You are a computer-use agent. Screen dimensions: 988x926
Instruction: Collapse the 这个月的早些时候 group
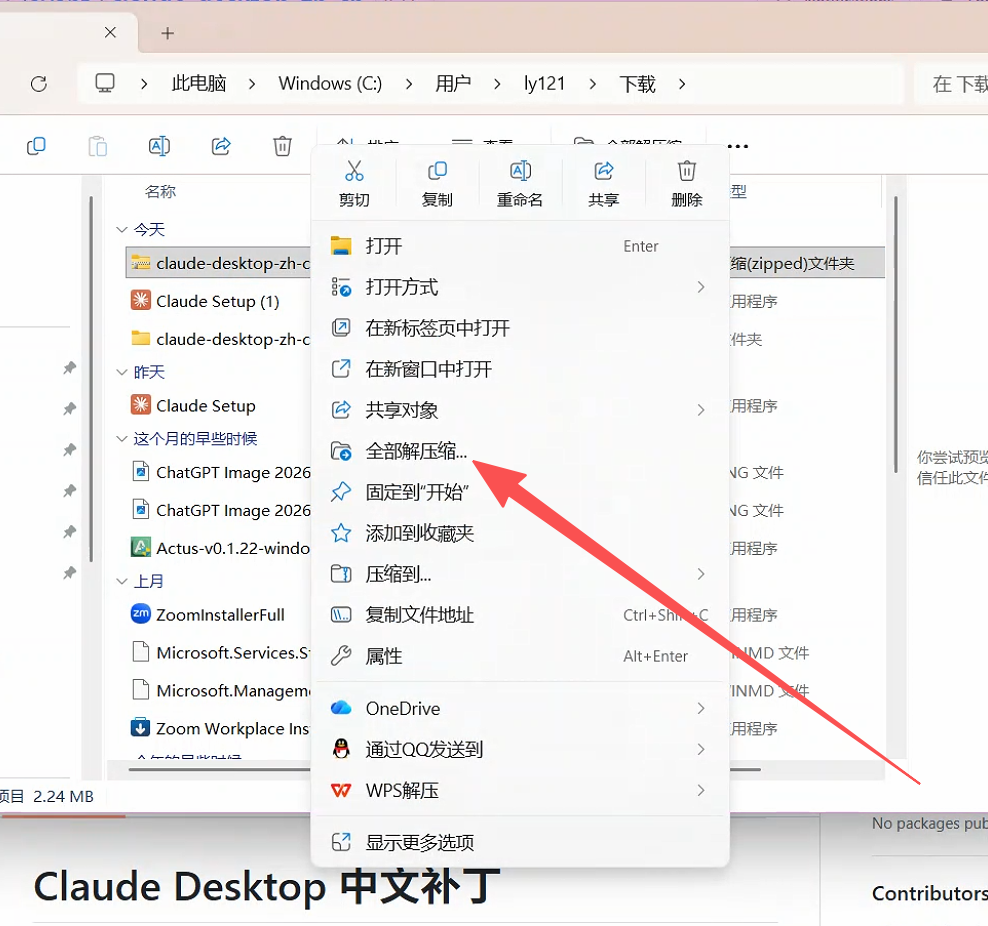(x=122, y=438)
